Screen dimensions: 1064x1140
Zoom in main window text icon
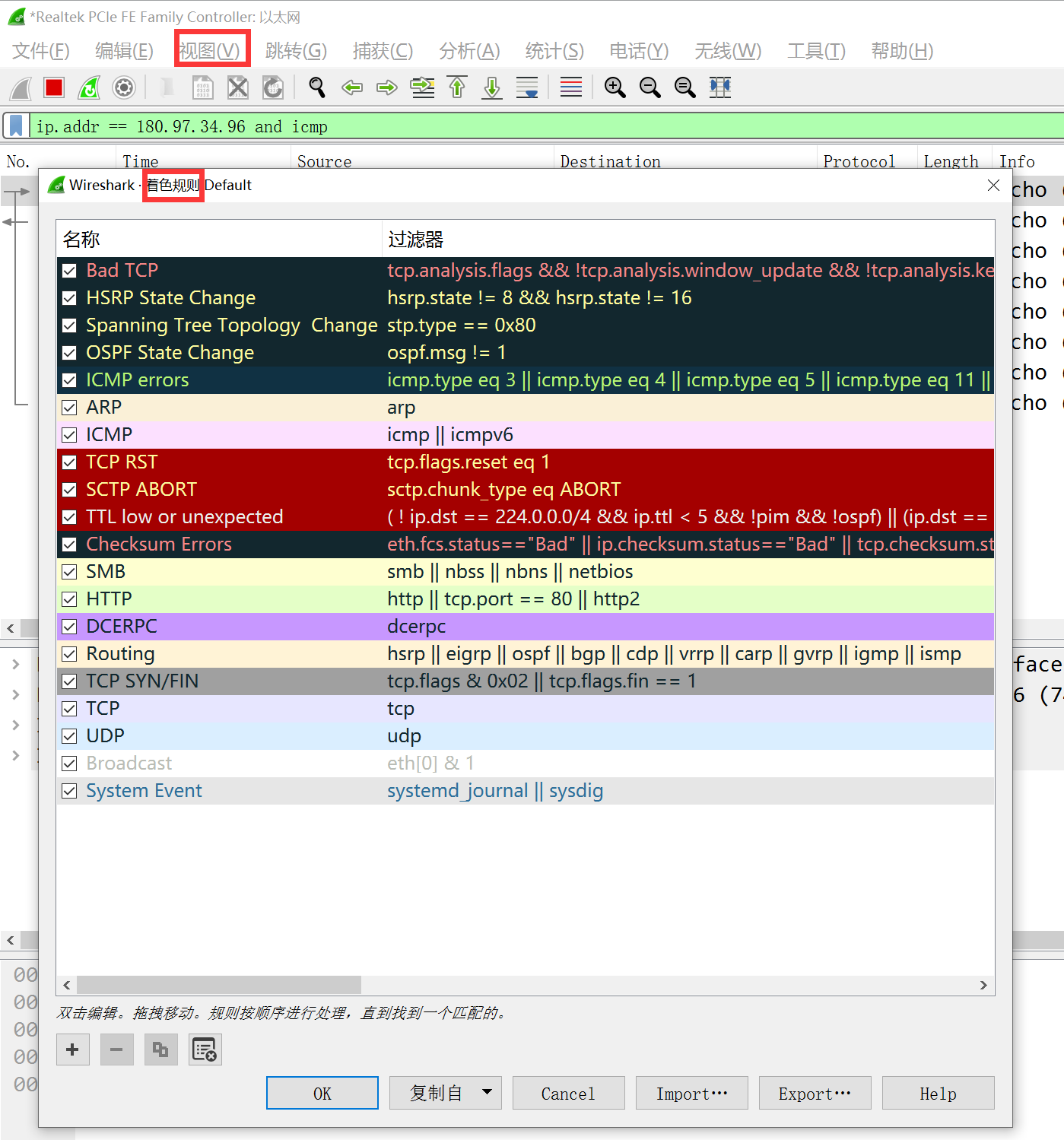(615, 88)
